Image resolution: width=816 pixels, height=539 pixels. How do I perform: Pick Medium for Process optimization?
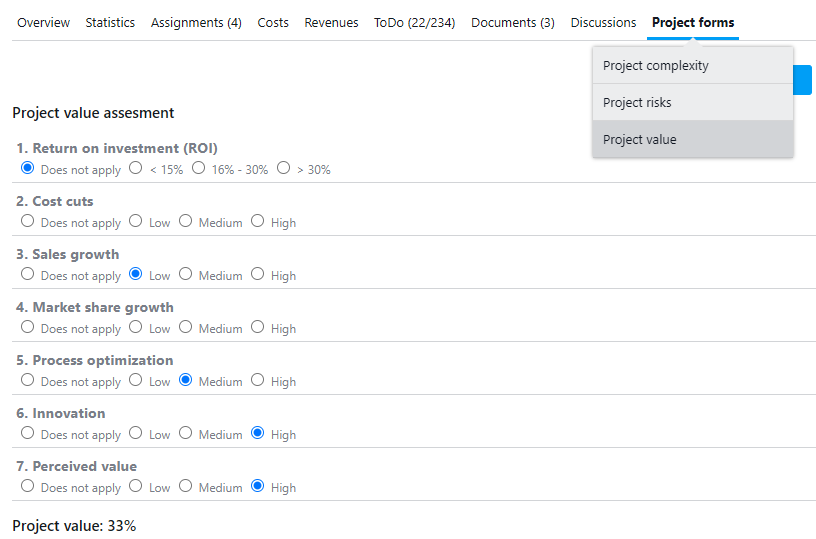[x=186, y=380]
